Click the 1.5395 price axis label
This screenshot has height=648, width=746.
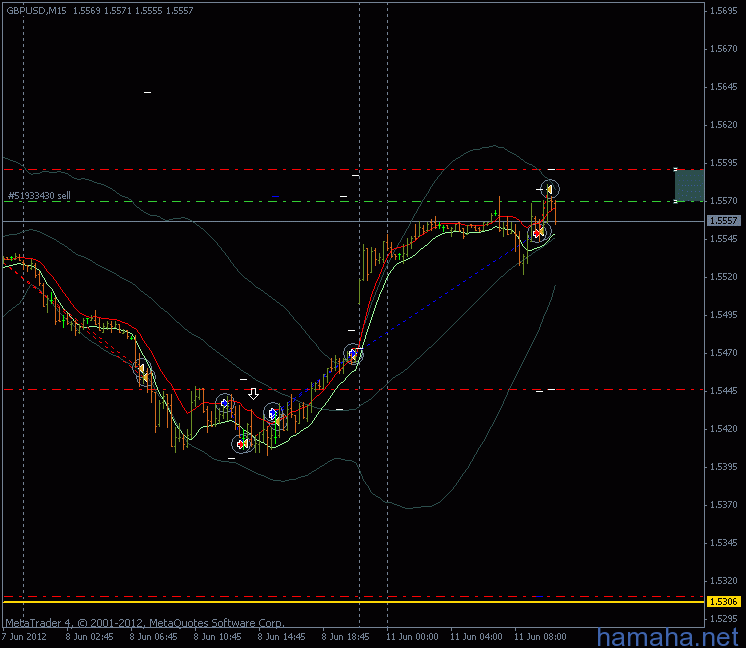[x=724, y=467]
